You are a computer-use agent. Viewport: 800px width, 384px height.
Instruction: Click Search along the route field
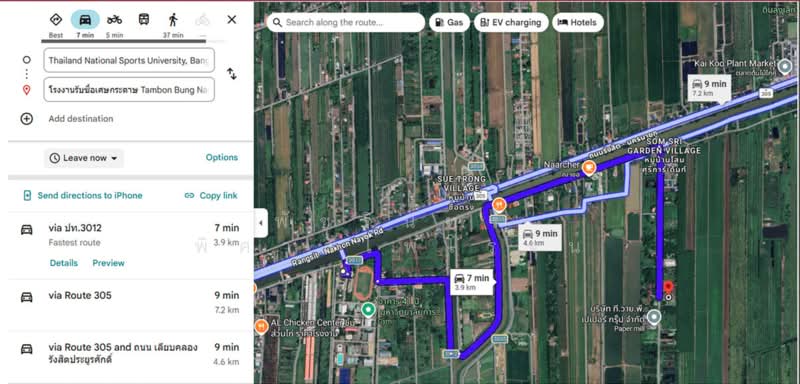tap(346, 22)
